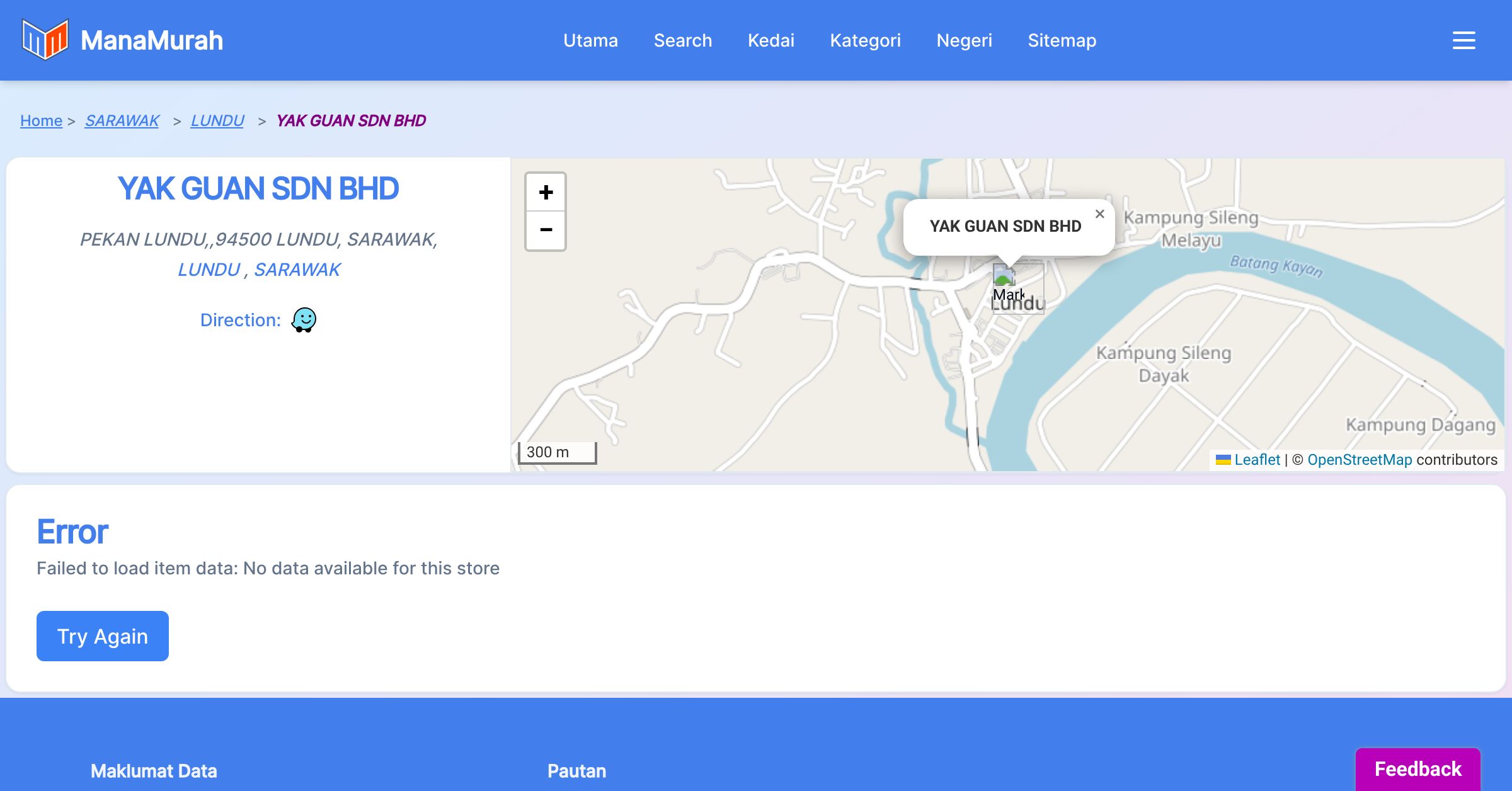Open the Kedai nav item

click(x=770, y=40)
